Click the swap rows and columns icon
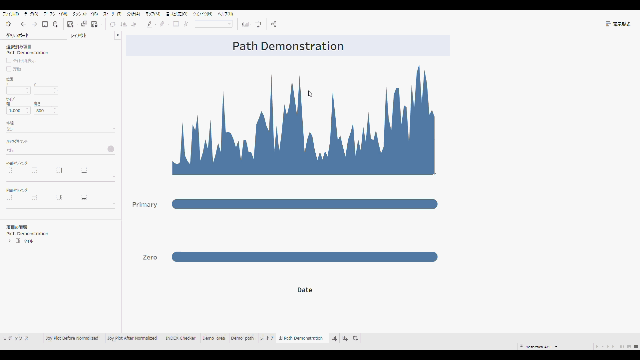 pyautogui.click(x=113, y=24)
